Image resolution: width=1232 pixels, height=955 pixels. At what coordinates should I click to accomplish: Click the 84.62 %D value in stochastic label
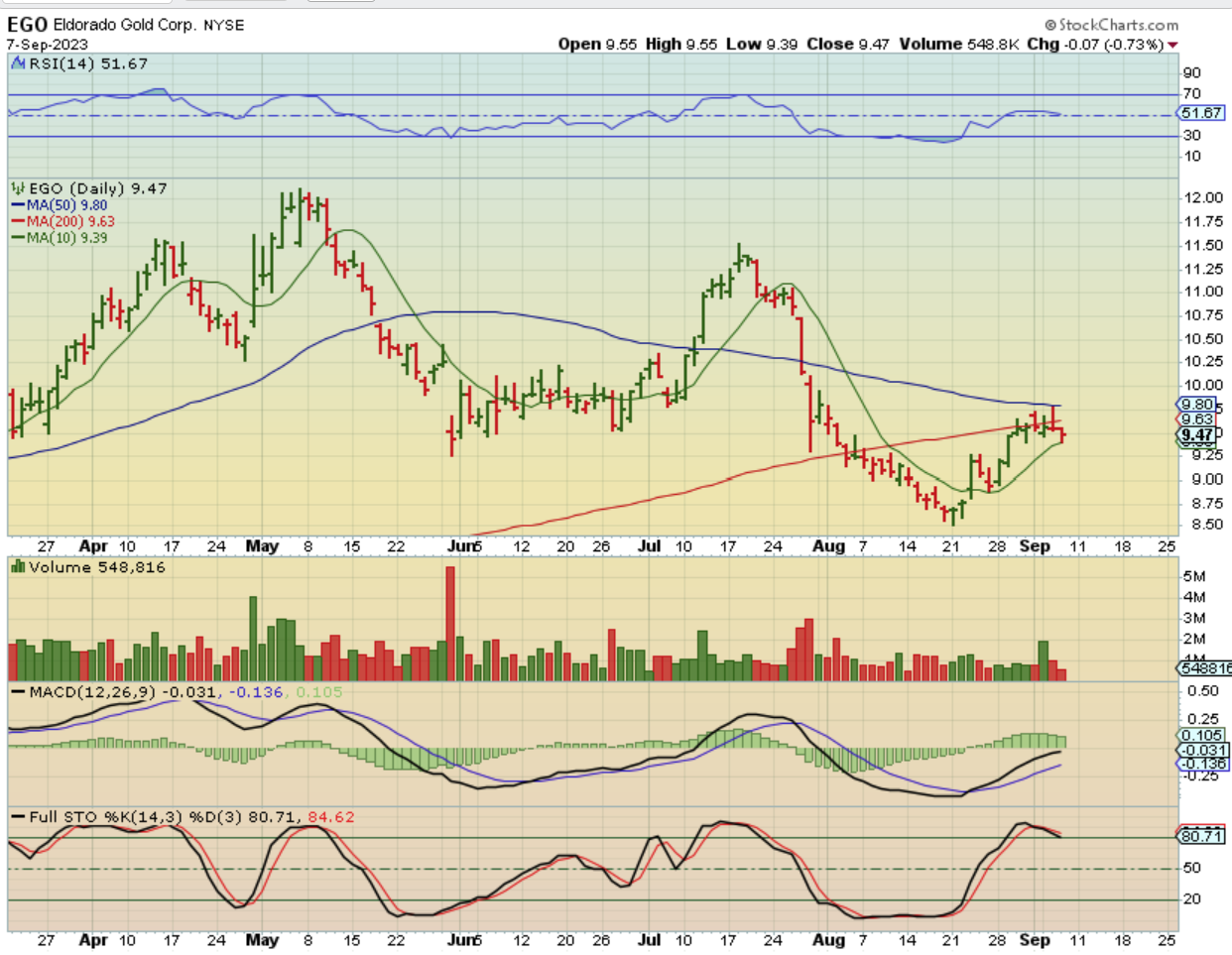click(x=331, y=817)
